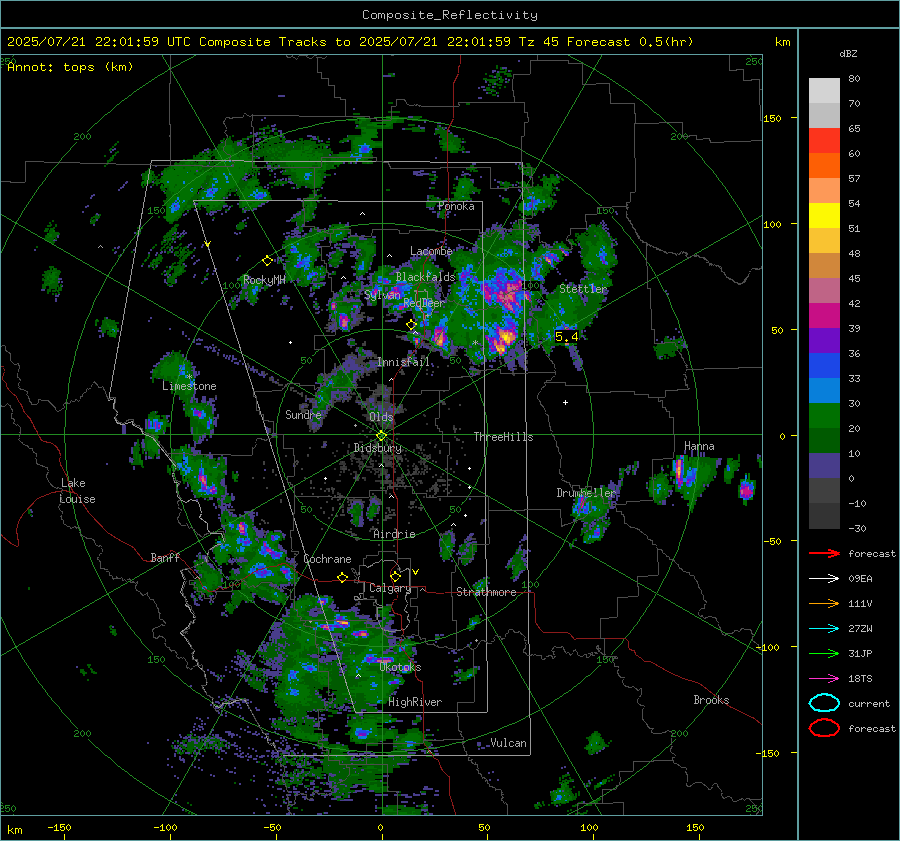Click the Composite_Reflectivity title
This screenshot has height=841, width=900.
pyautogui.click(x=450, y=15)
